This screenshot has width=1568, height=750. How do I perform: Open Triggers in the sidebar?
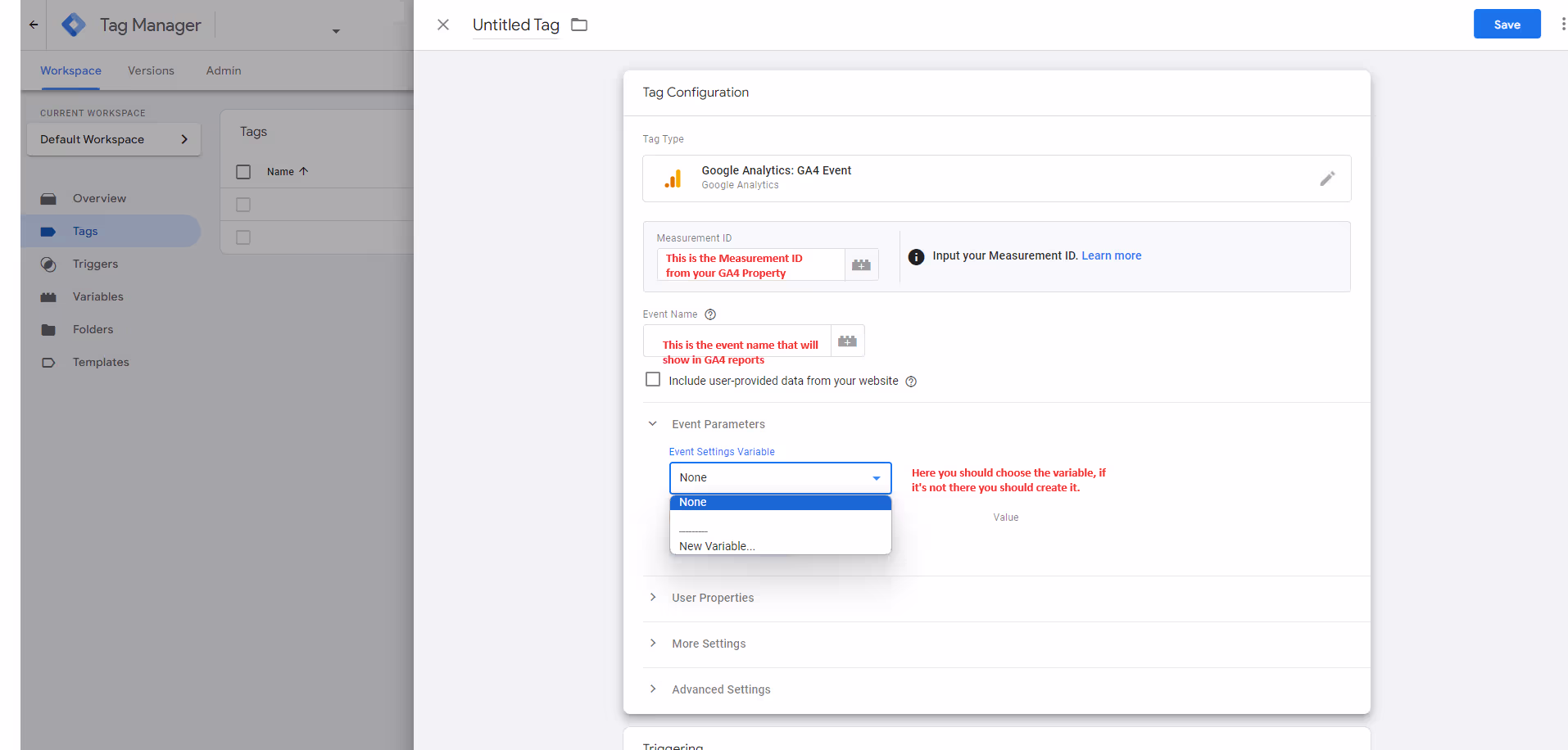coord(95,264)
